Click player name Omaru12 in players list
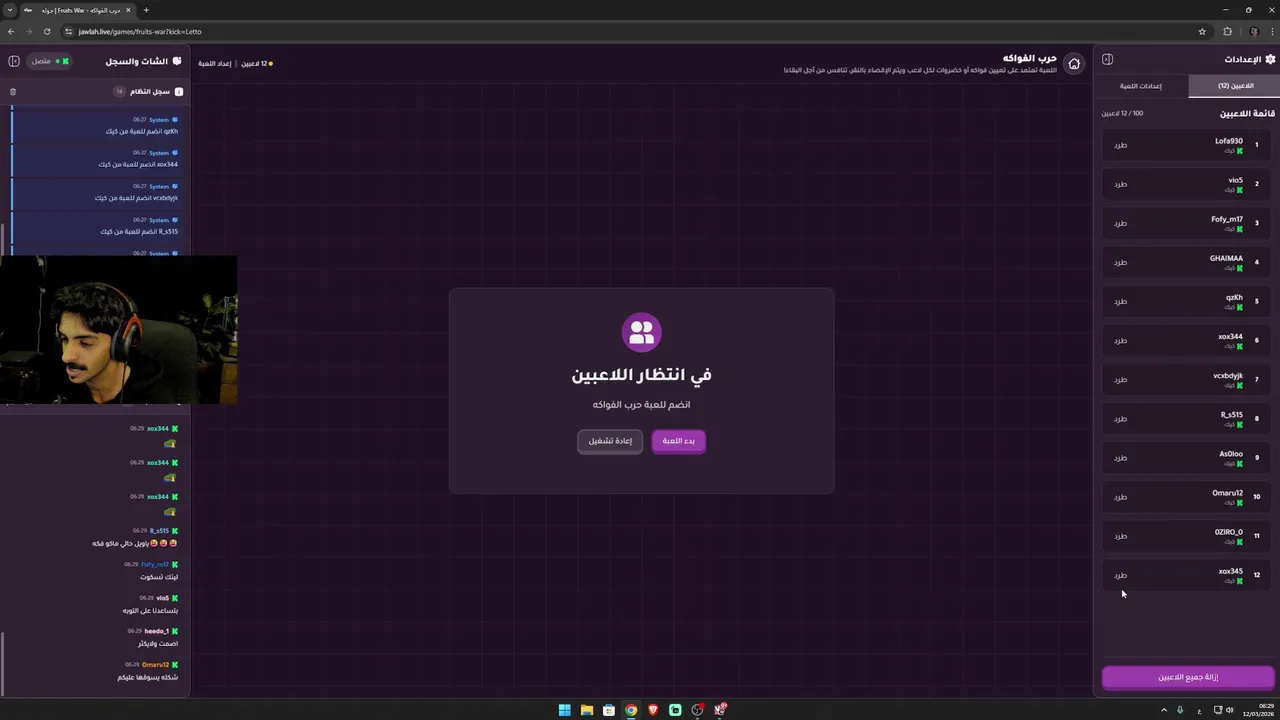1280x720 pixels. (1227, 493)
